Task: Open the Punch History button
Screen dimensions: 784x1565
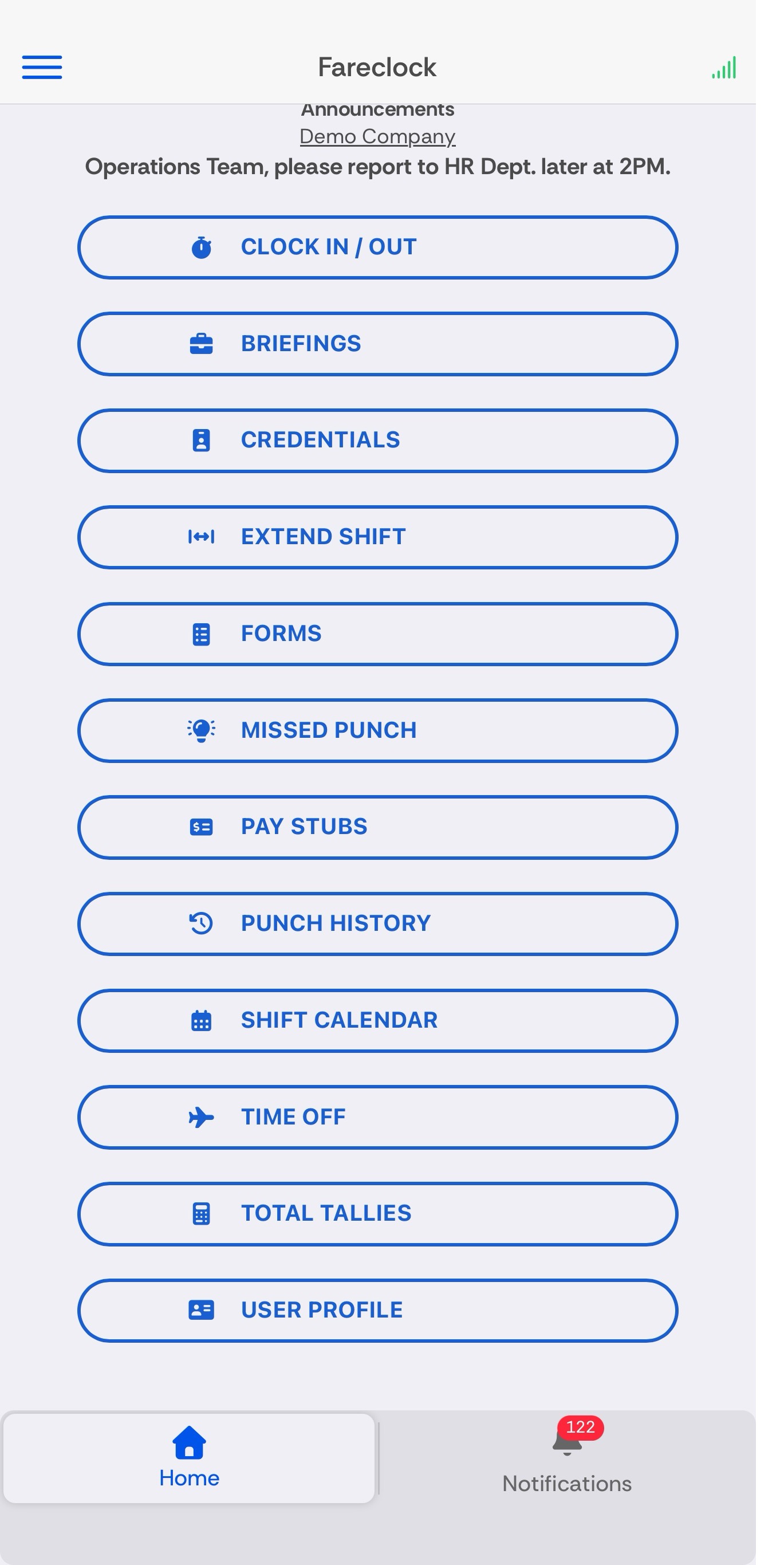Action: (x=378, y=923)
